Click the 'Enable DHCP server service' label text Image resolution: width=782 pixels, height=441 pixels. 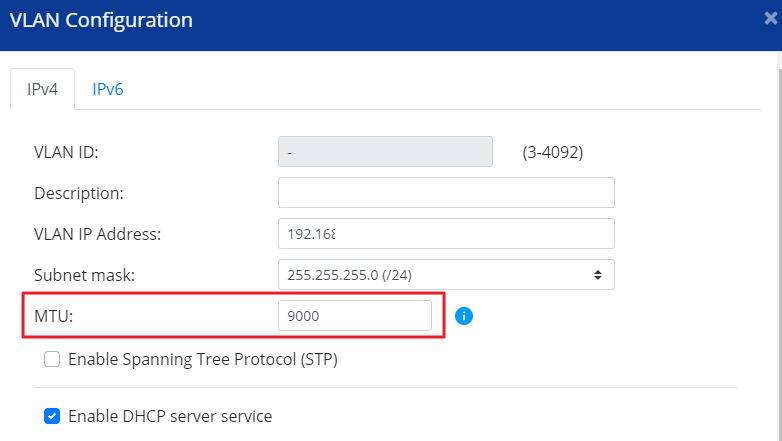click(170, 415)
